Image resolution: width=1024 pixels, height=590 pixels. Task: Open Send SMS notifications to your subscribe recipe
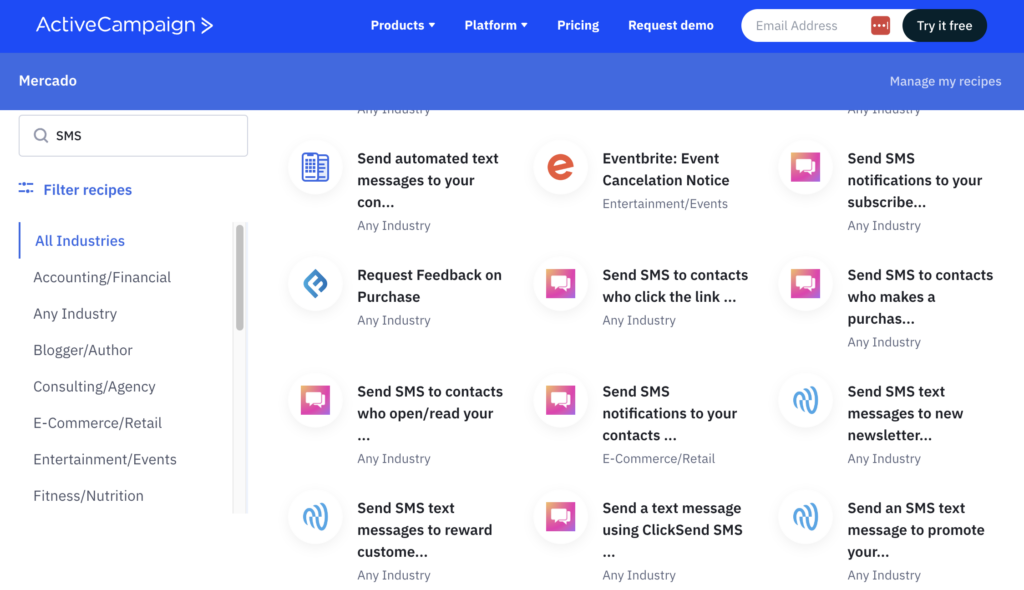pyautogui.click(x=914, y=180)
